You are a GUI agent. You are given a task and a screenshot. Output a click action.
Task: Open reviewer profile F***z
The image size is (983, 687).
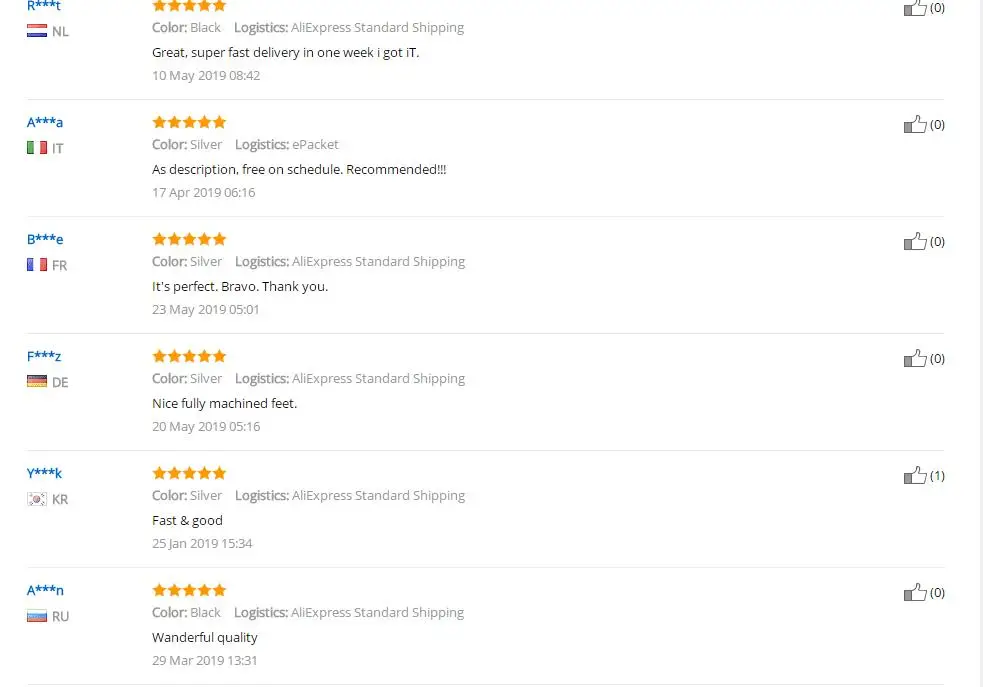pos(44,356)
